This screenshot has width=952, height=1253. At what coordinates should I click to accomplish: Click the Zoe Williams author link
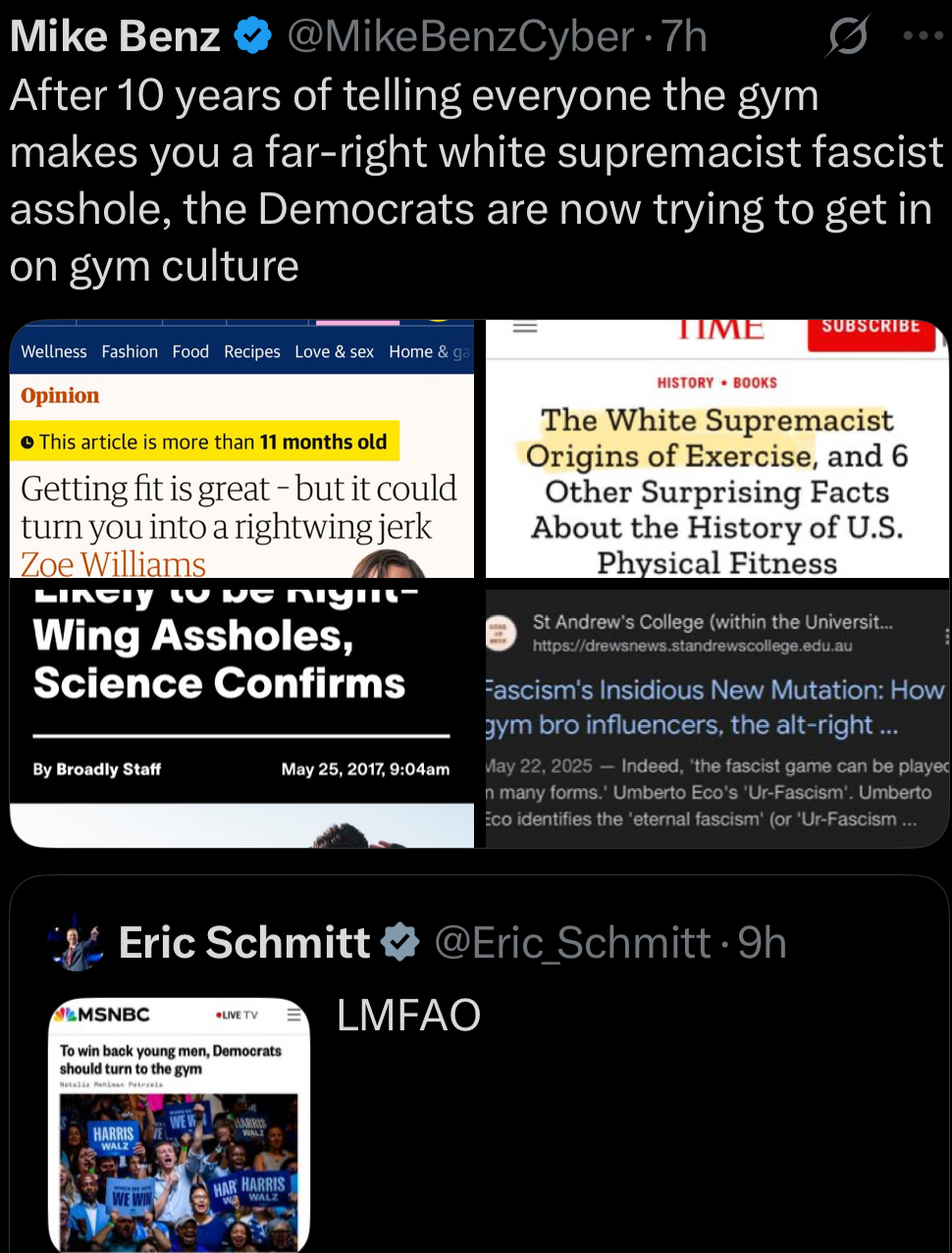coord(114,564)
